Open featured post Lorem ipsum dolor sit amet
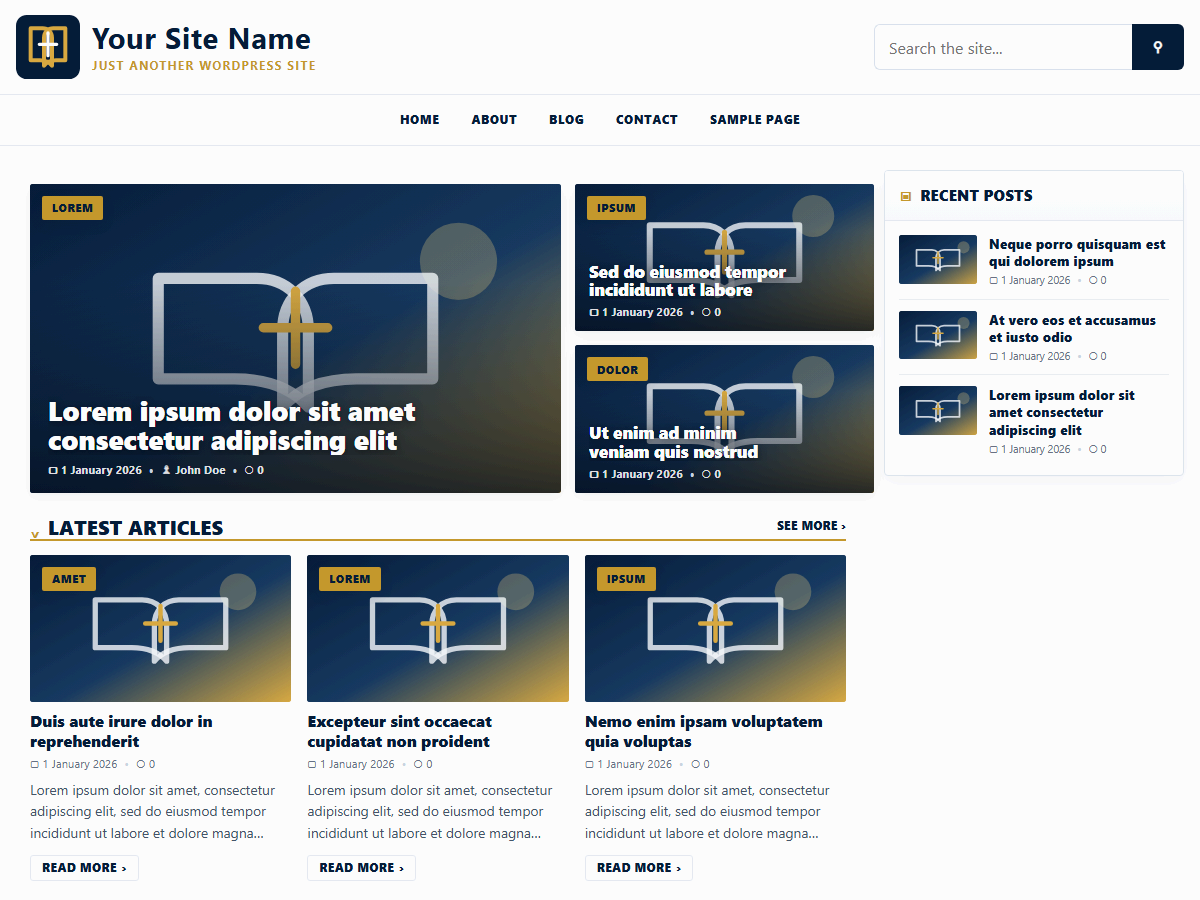The width and height of the screenshot is (1200, 900). [x=232, y=426]
